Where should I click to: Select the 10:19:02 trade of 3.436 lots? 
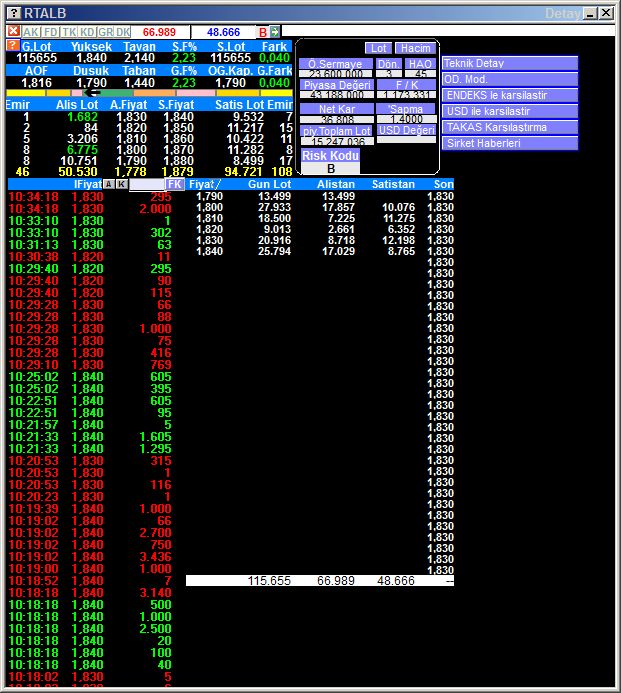pos(90,556)
